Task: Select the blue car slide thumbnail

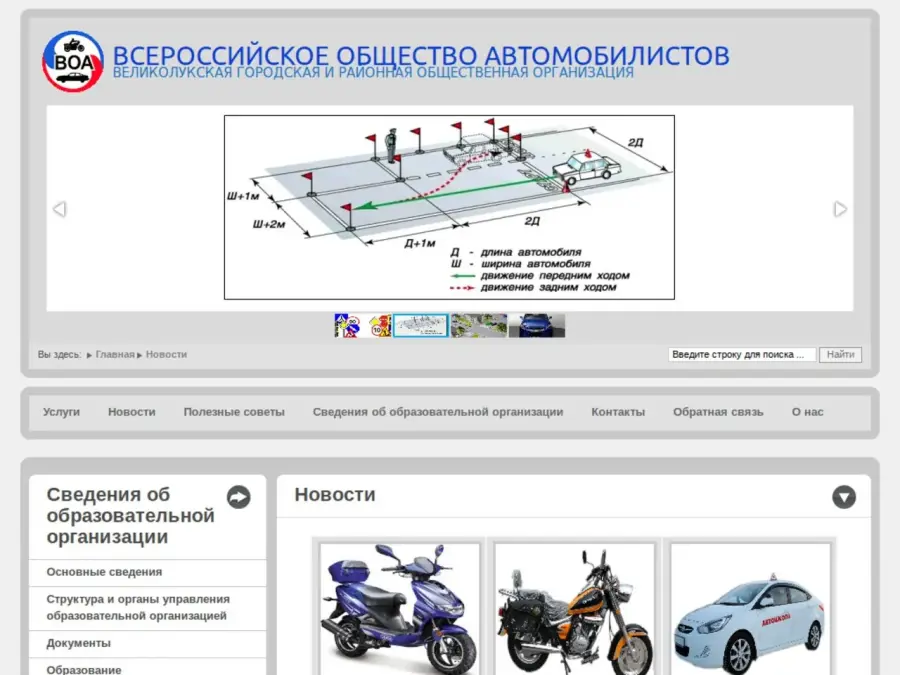Action: (537, 326)
